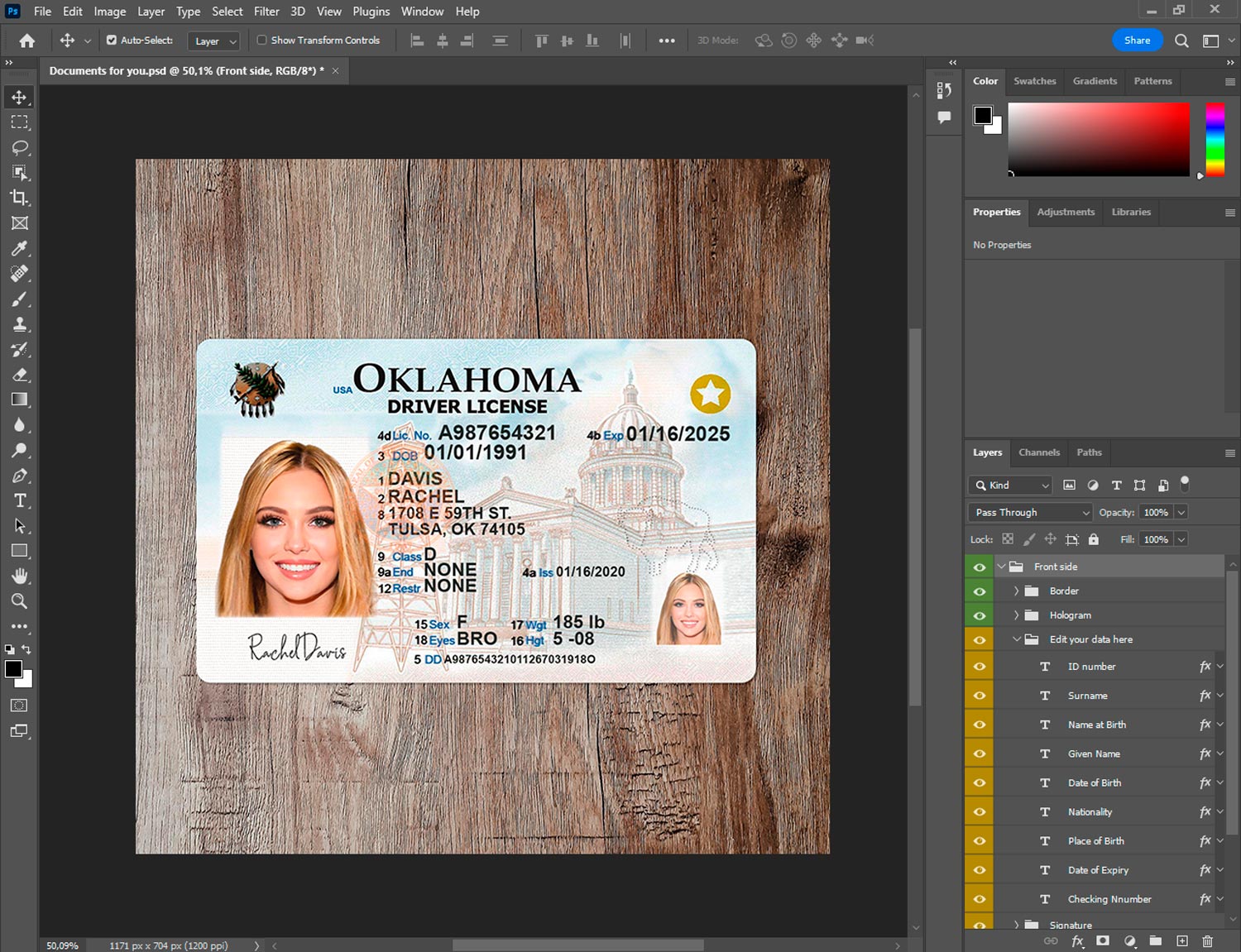Open the Swatches panel tab
Screen dimensions: 1241x952
coord(1034,81)
